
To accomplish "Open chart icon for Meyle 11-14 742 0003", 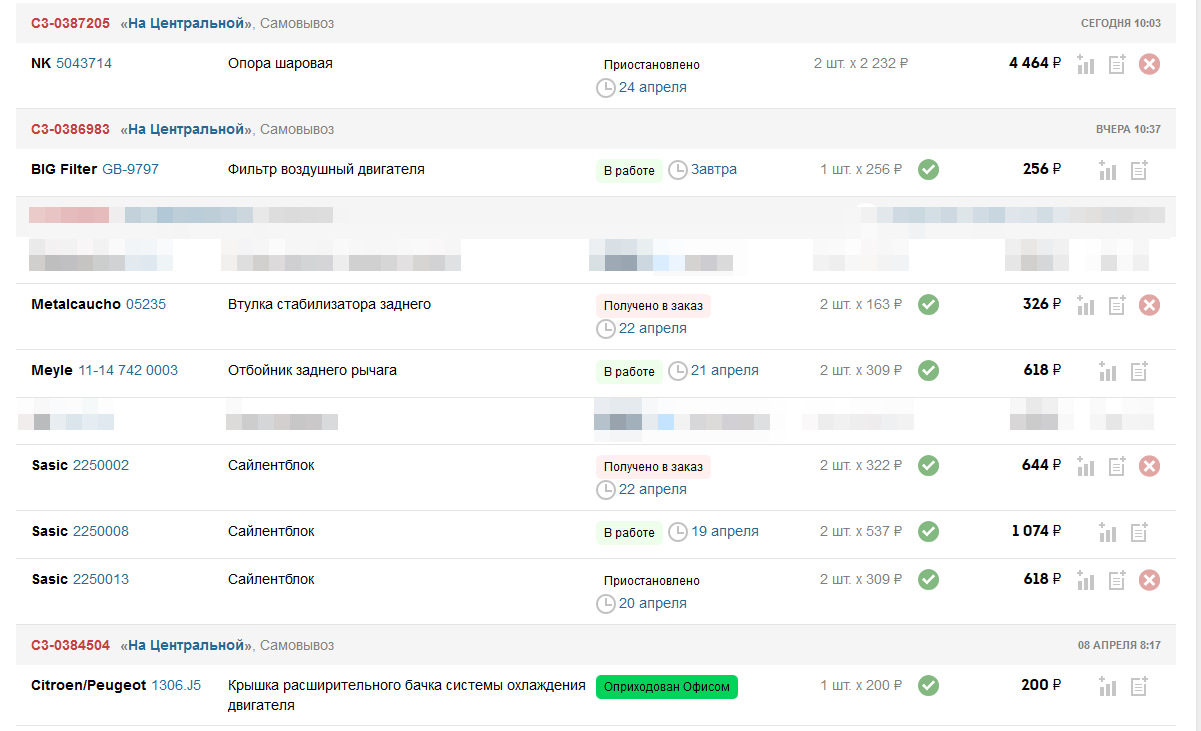I will (x=1107, y=371).
